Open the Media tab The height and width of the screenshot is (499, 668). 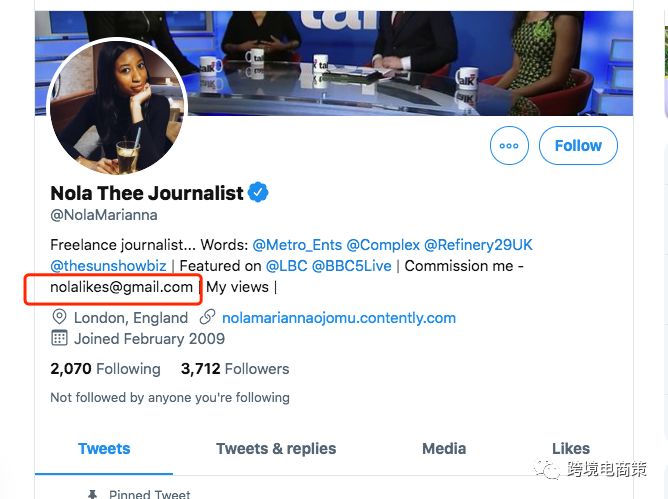coord(444,449)
